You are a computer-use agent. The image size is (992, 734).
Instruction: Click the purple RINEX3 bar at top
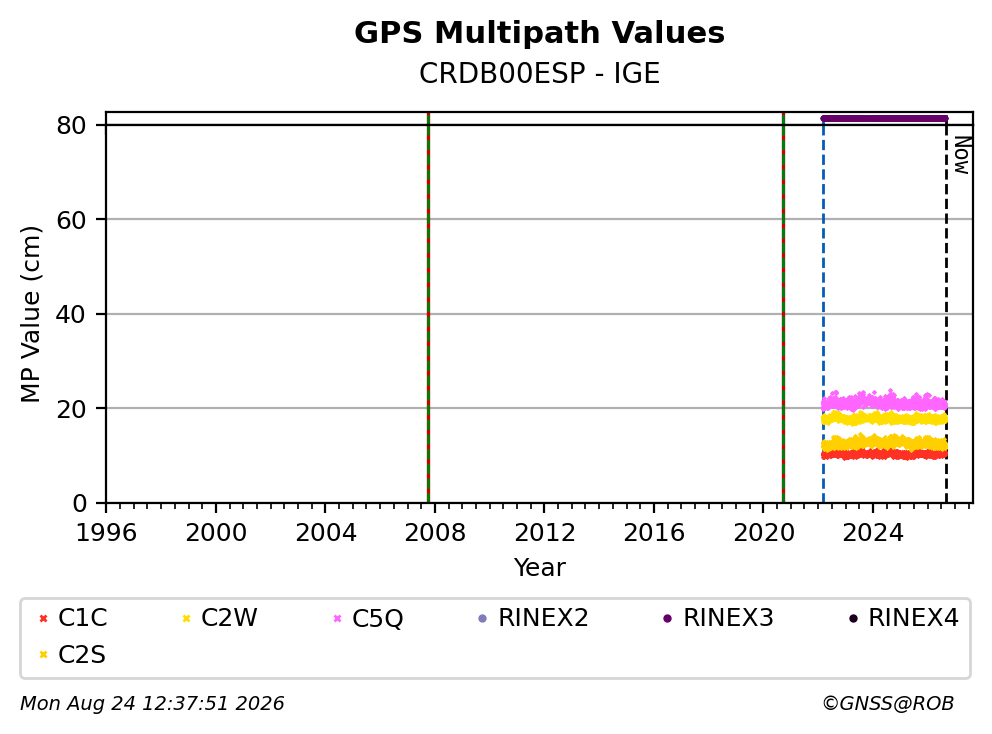(884, 118)
